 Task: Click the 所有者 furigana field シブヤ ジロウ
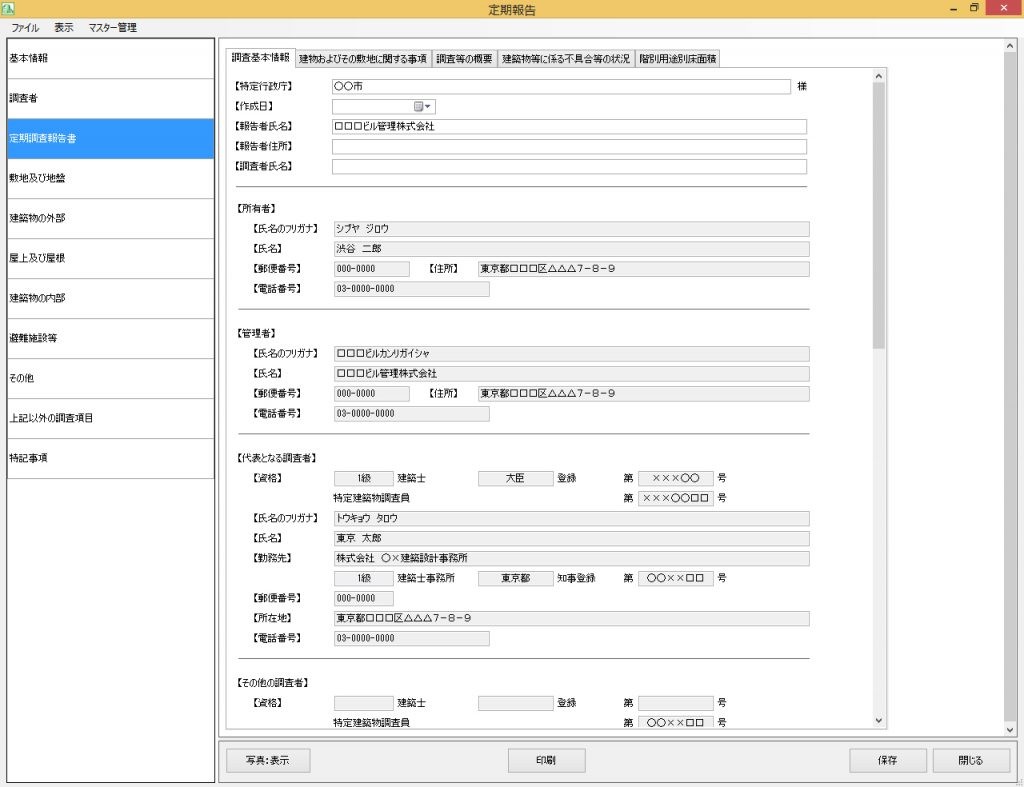(x=571, y=229)
